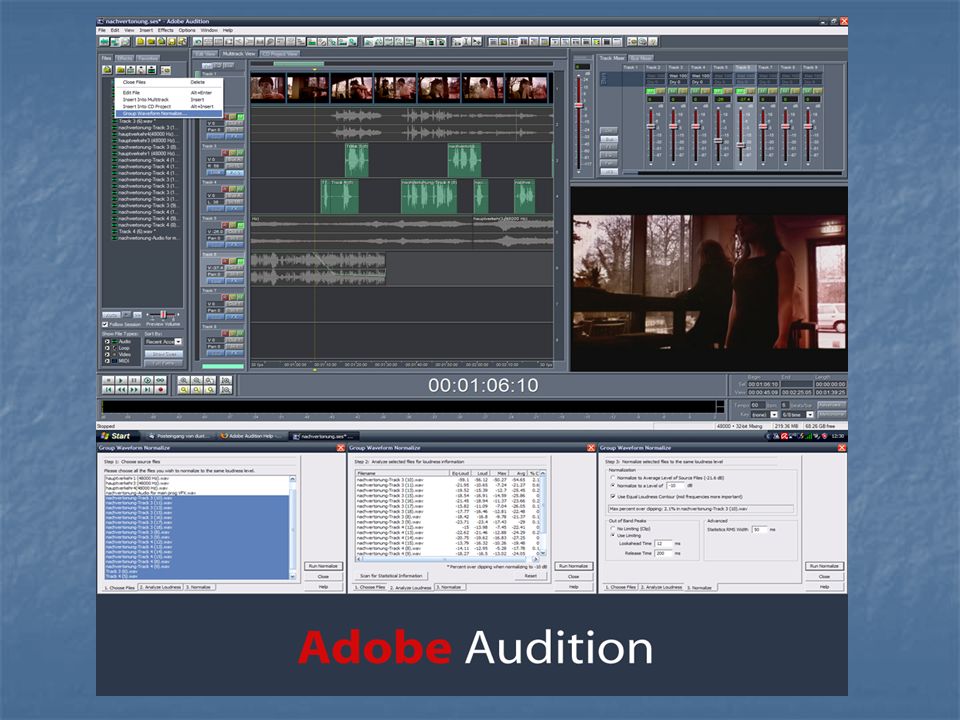
Task: Choose Close Files from context menu
Action: click(x=168, y=82)
